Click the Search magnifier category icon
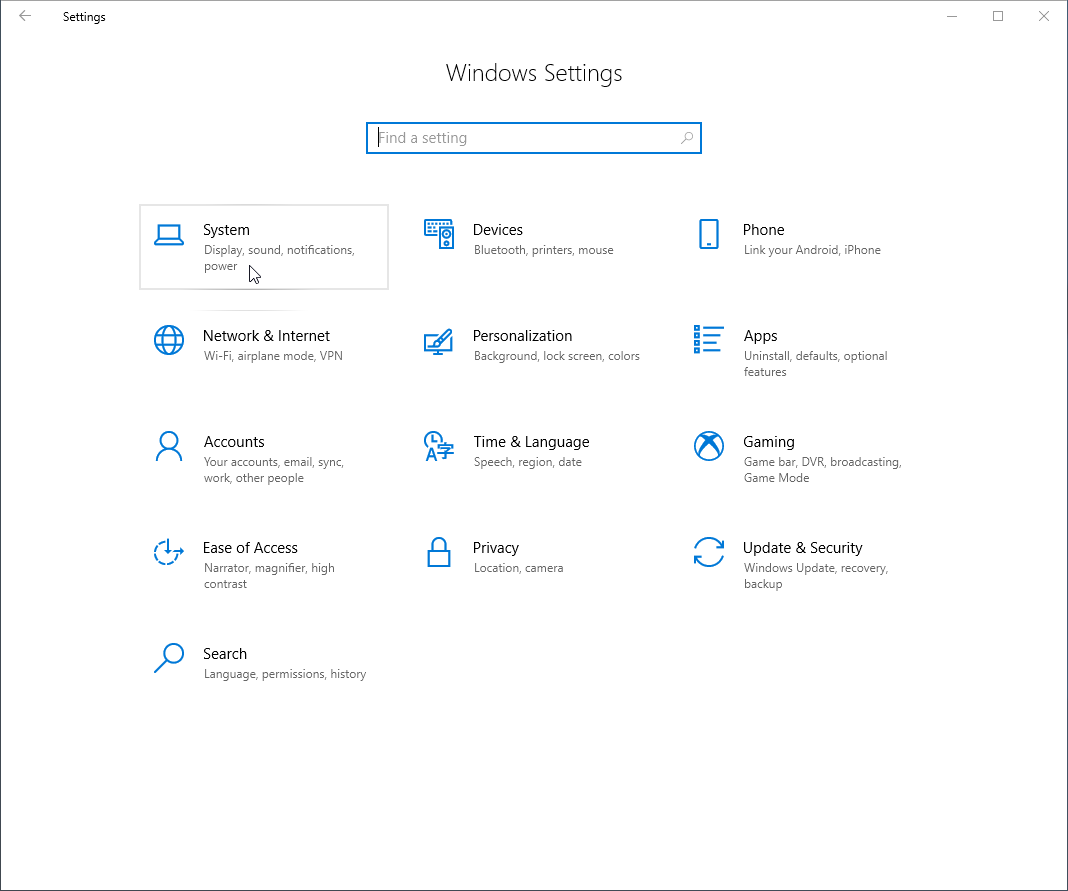The width and height of the screenshot is (1068, 891). (168, 658)
